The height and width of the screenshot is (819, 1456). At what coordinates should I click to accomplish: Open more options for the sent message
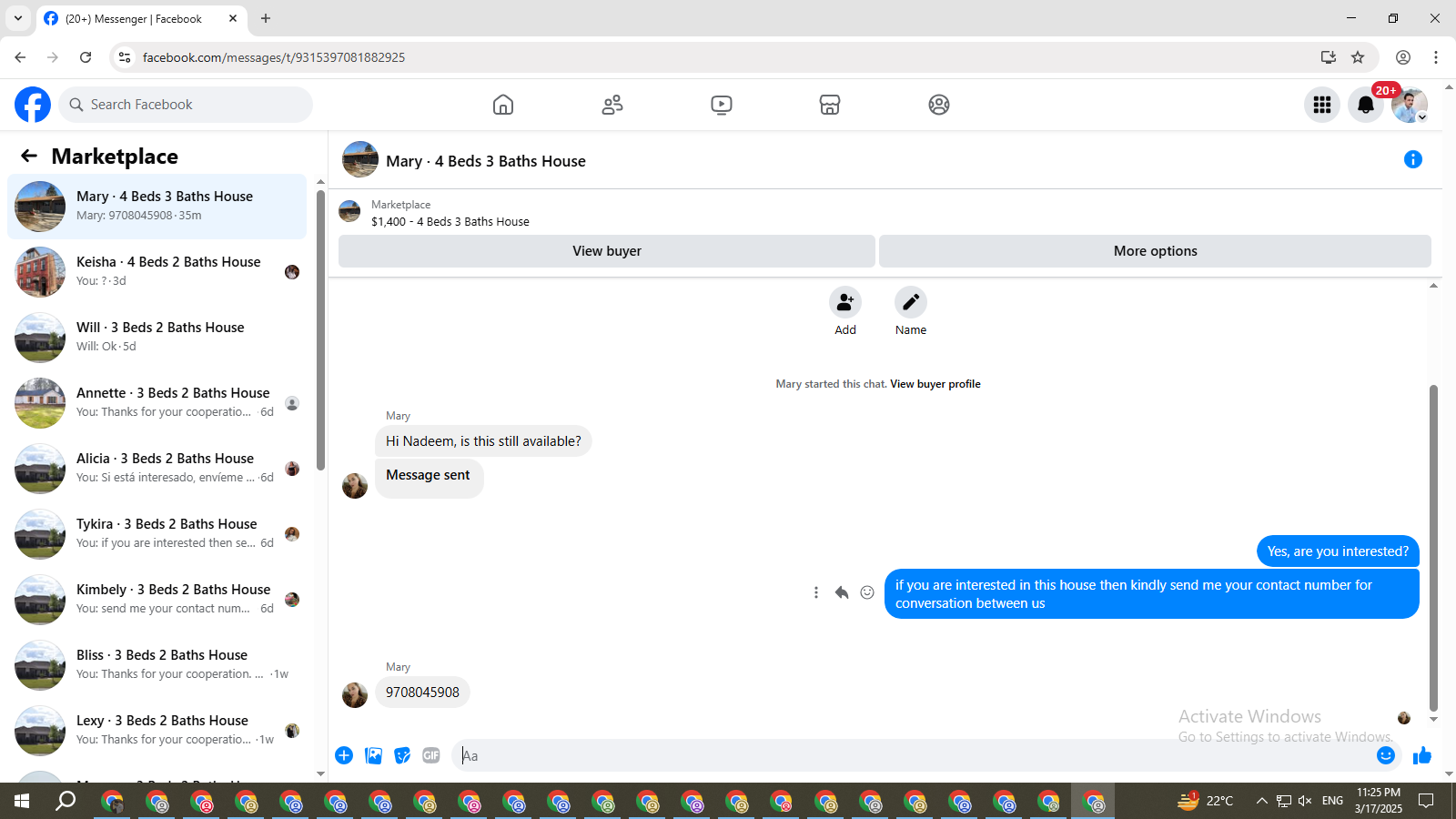(816, 592)
